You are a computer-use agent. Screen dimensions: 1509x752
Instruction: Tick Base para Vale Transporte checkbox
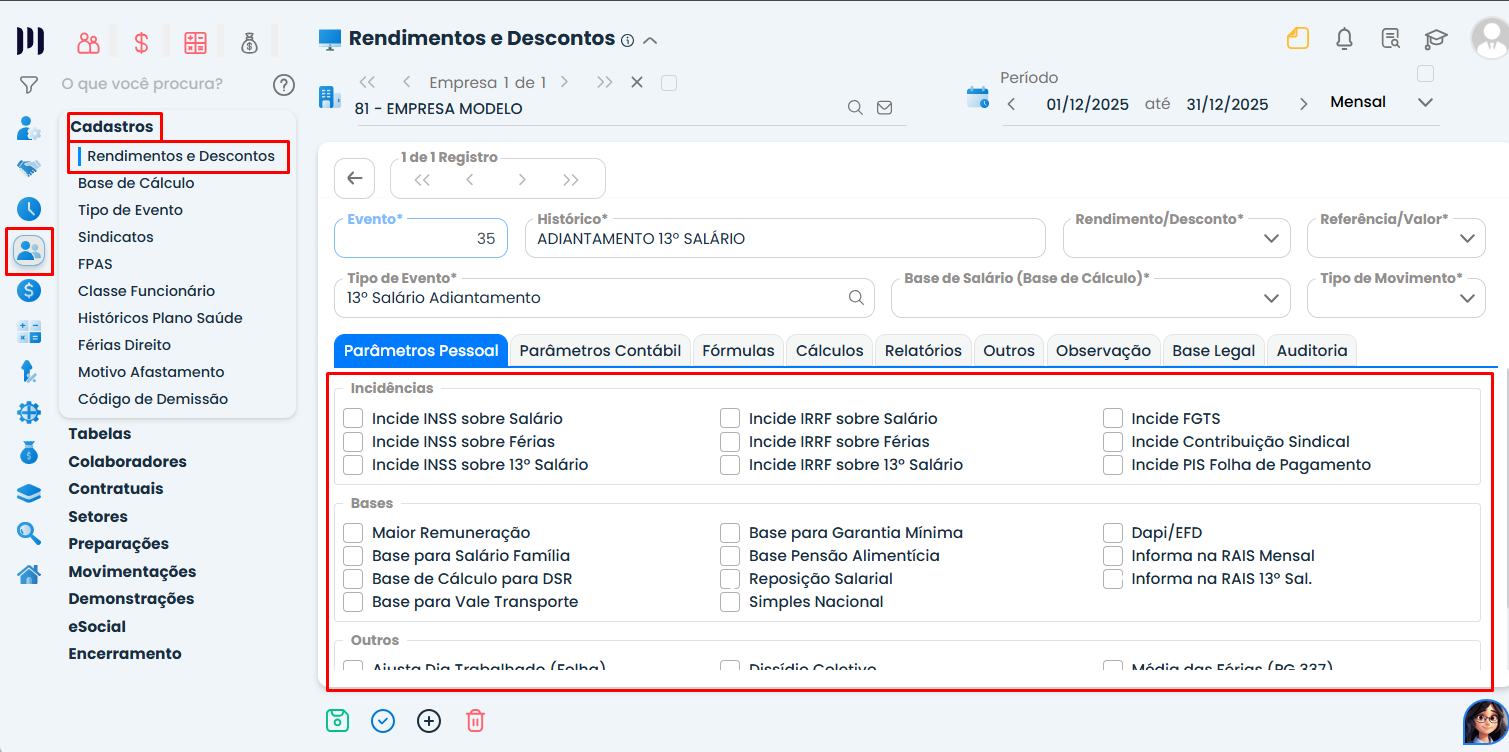[353, 601]
